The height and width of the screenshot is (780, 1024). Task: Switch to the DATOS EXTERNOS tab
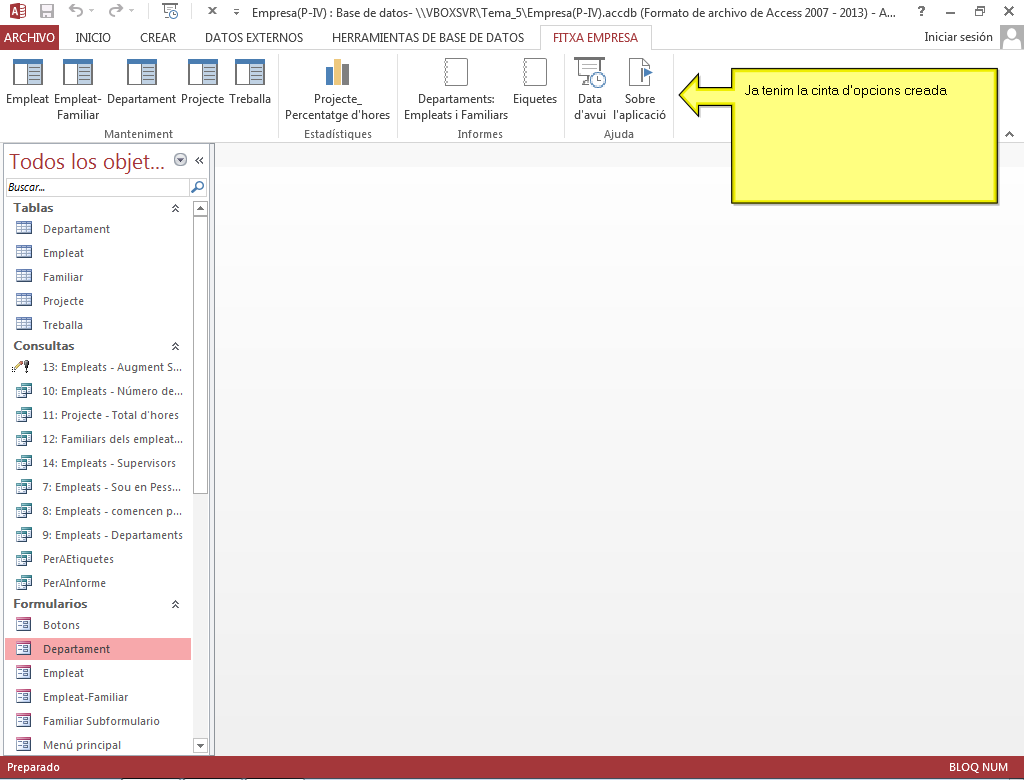pos(254,37)
